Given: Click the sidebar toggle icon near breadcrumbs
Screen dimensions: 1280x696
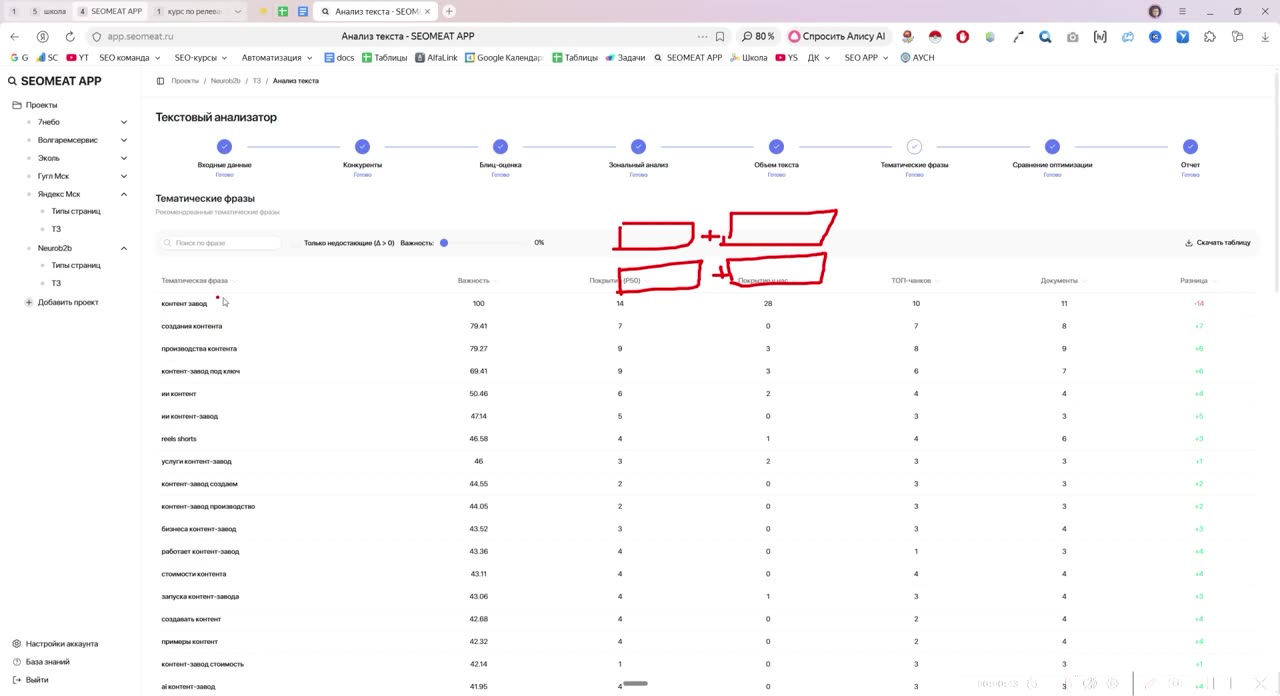Looking at the screenshot, I should (x=160, y=81).
